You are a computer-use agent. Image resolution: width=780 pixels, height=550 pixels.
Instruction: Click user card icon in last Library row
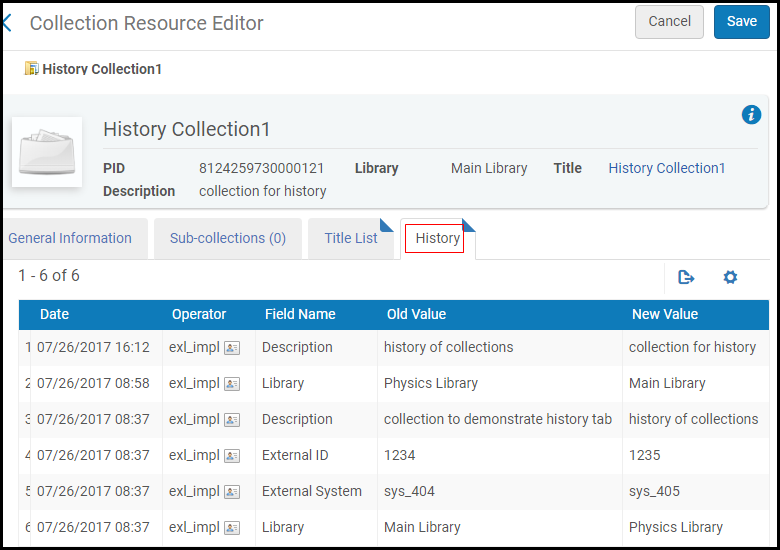[232, 528]
